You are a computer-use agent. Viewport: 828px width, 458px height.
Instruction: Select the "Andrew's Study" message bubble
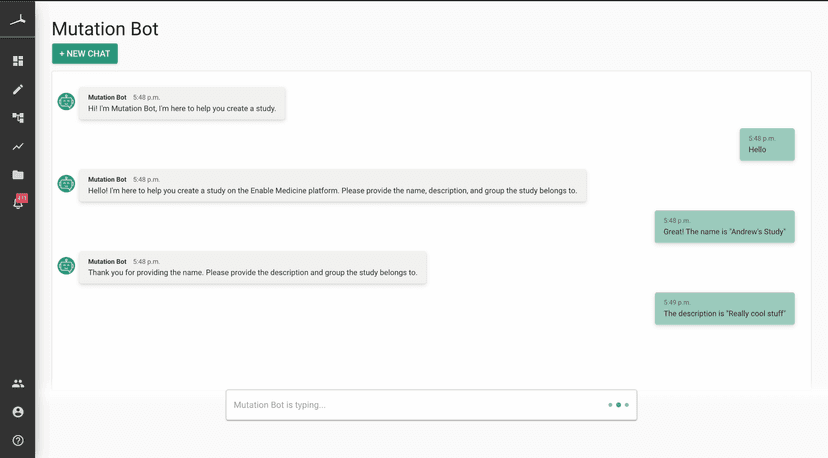coord(724,227)
